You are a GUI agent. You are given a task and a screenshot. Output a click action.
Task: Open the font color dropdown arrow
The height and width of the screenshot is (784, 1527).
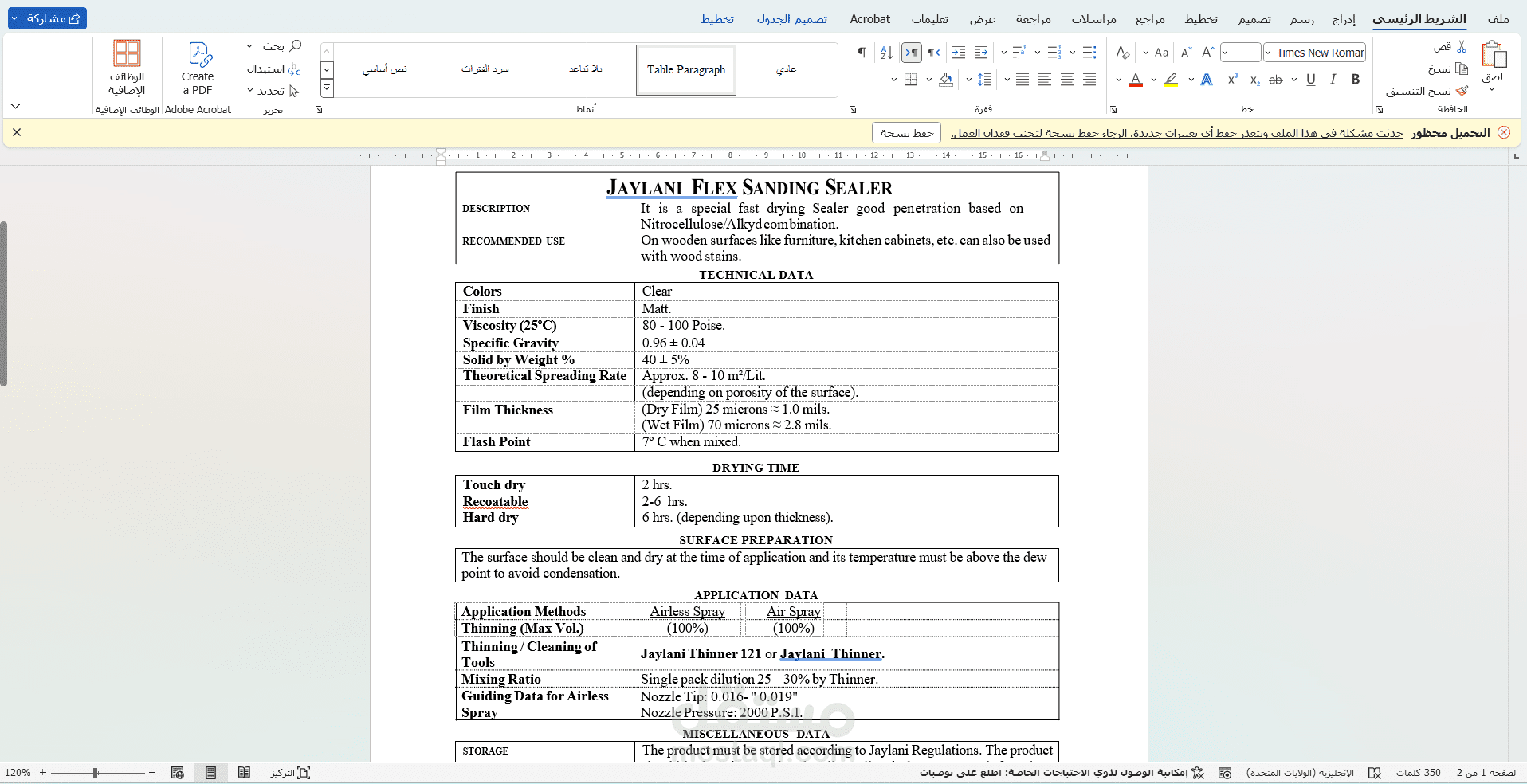(x=1119, y=80)
